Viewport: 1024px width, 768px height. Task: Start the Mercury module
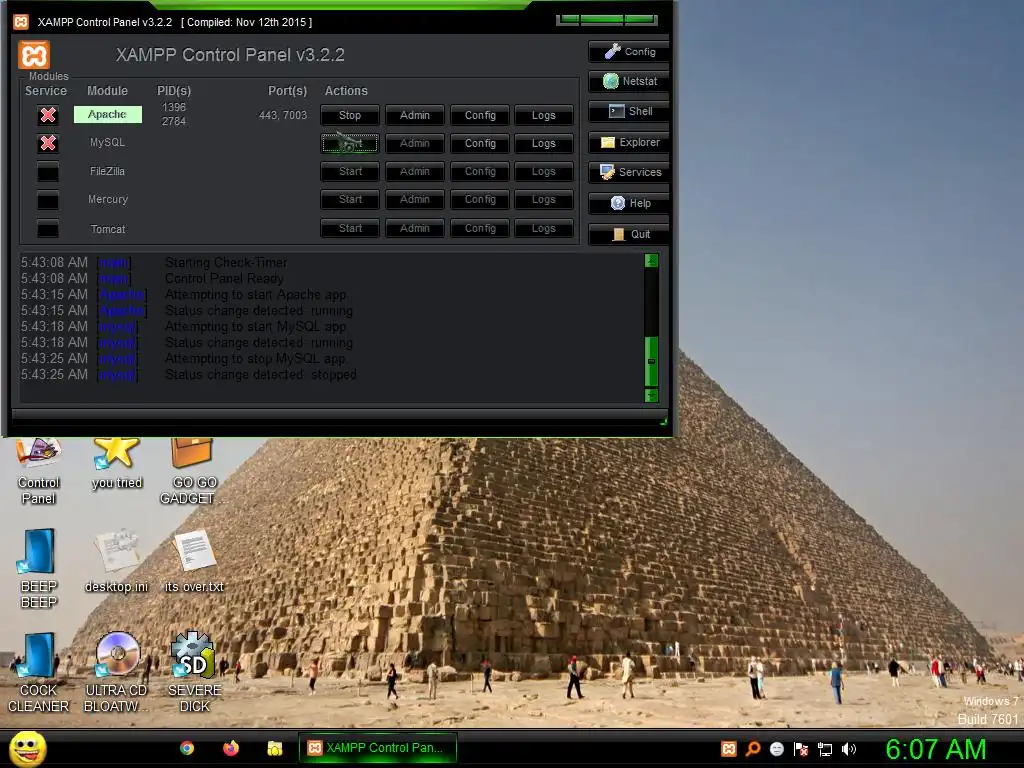coord(350,199)
